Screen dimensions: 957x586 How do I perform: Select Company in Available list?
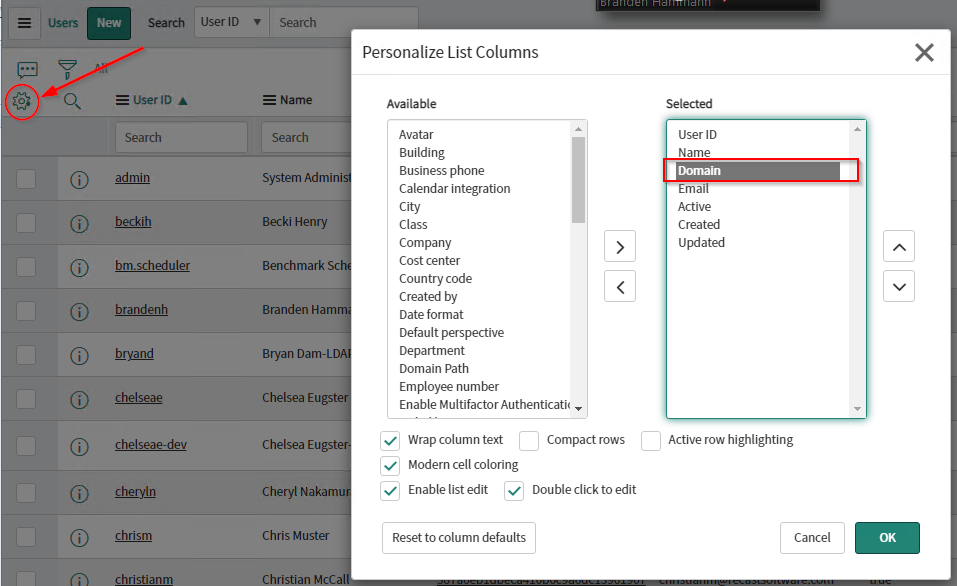click(425, 243)
